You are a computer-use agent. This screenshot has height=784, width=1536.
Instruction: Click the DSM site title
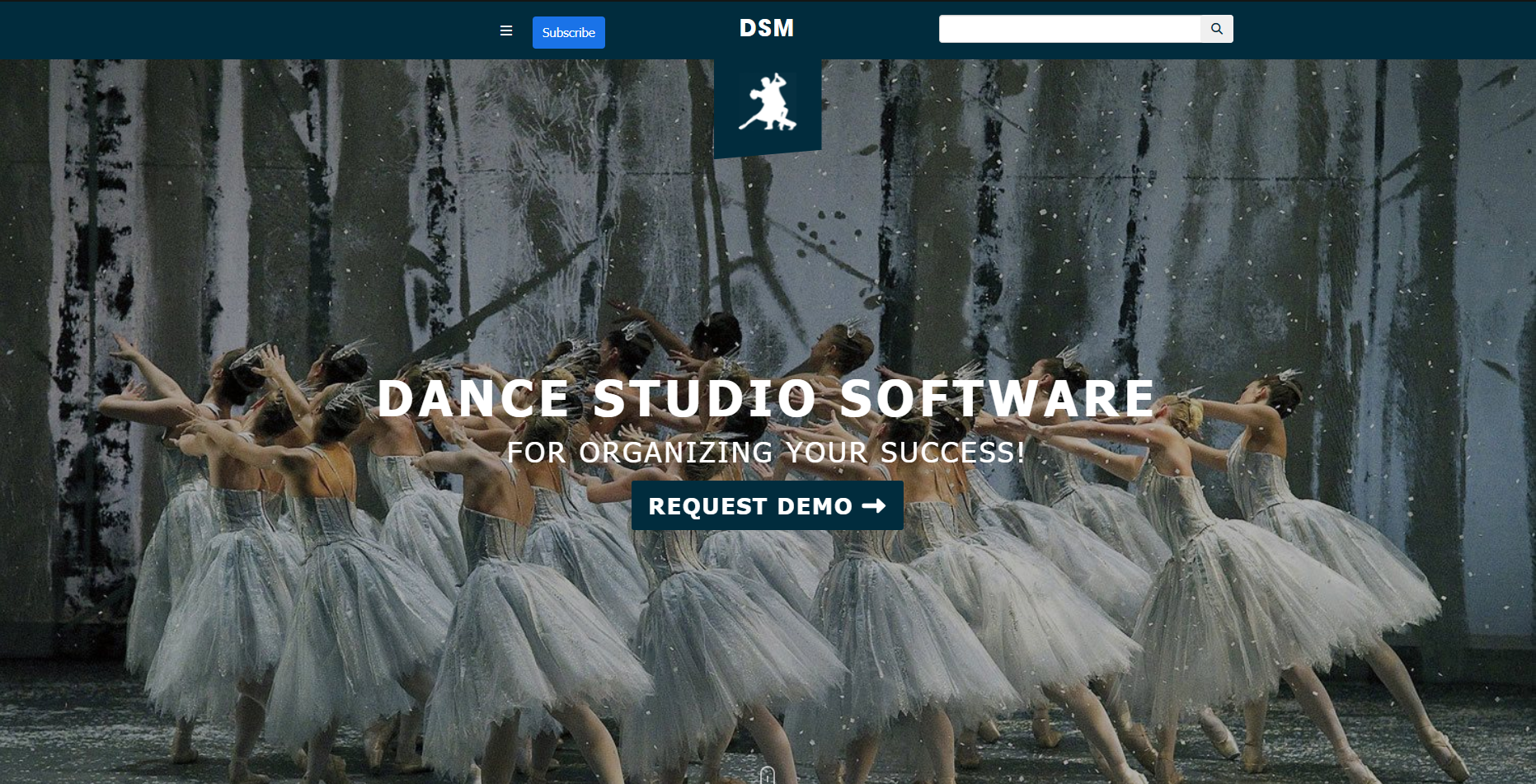click(767, 29)
